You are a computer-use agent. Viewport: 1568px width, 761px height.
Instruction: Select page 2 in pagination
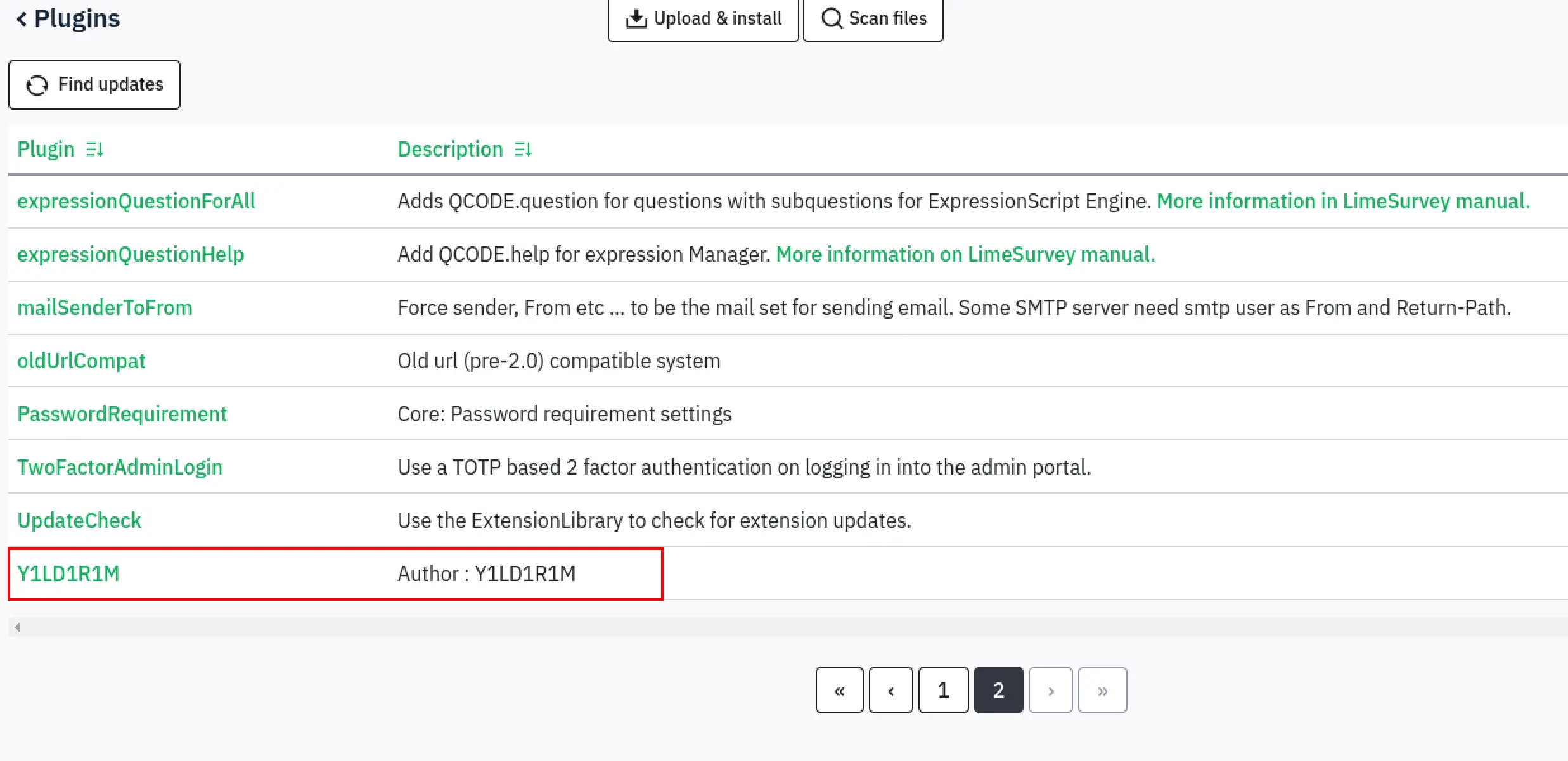998,690
